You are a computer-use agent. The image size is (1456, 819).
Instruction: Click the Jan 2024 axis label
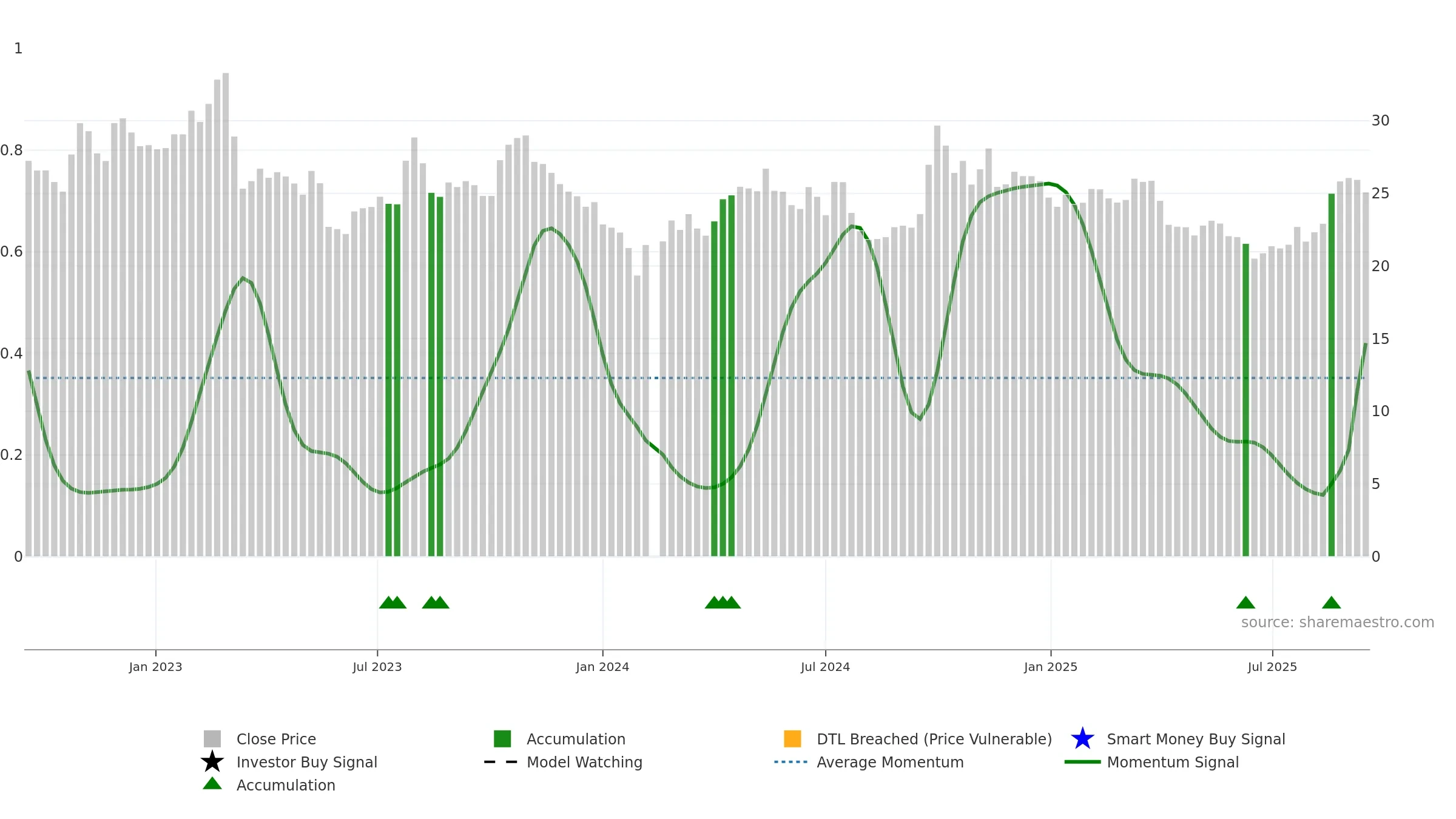(x=602, y=667)
